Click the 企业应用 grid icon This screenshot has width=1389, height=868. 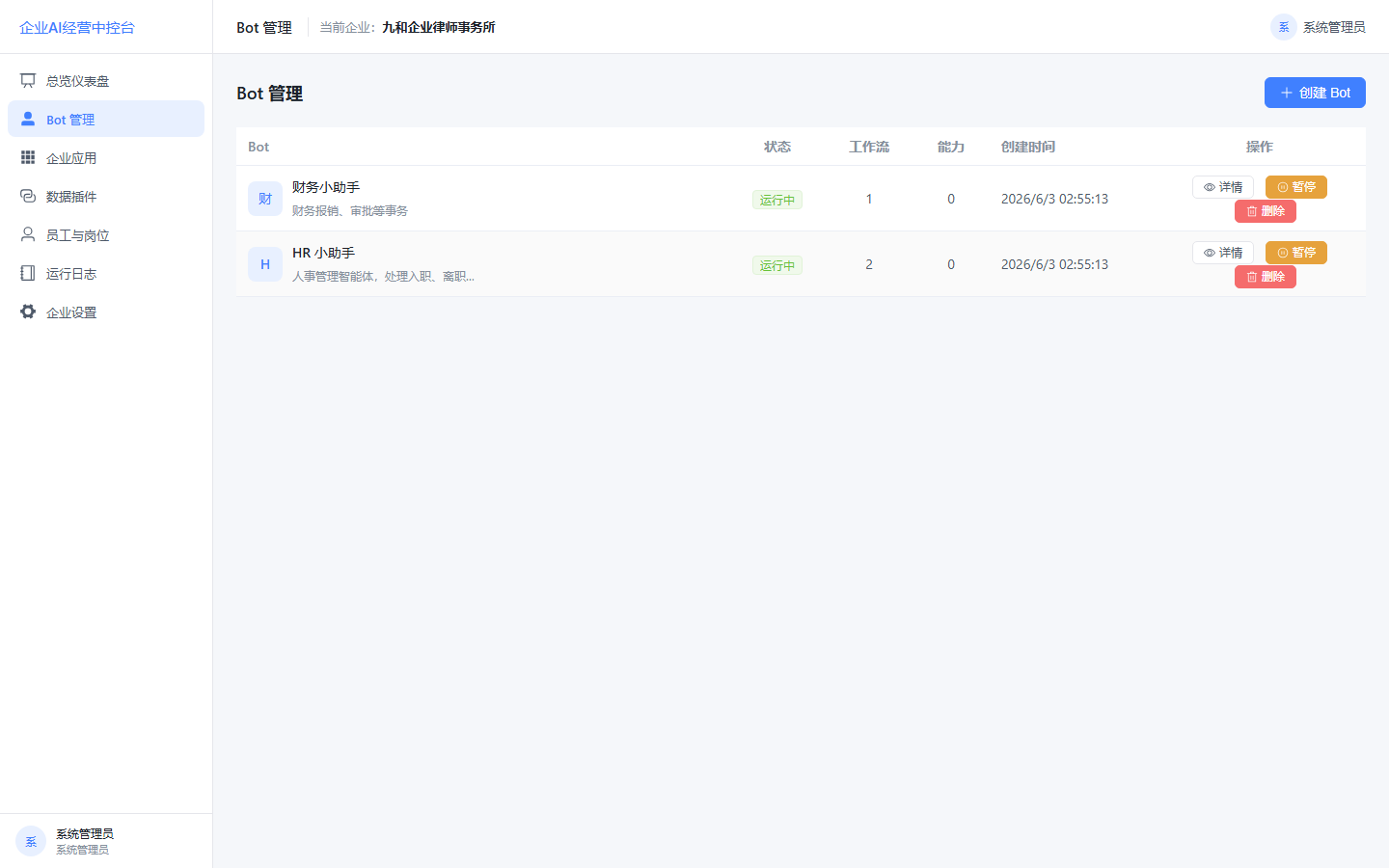tap(28, 157)
